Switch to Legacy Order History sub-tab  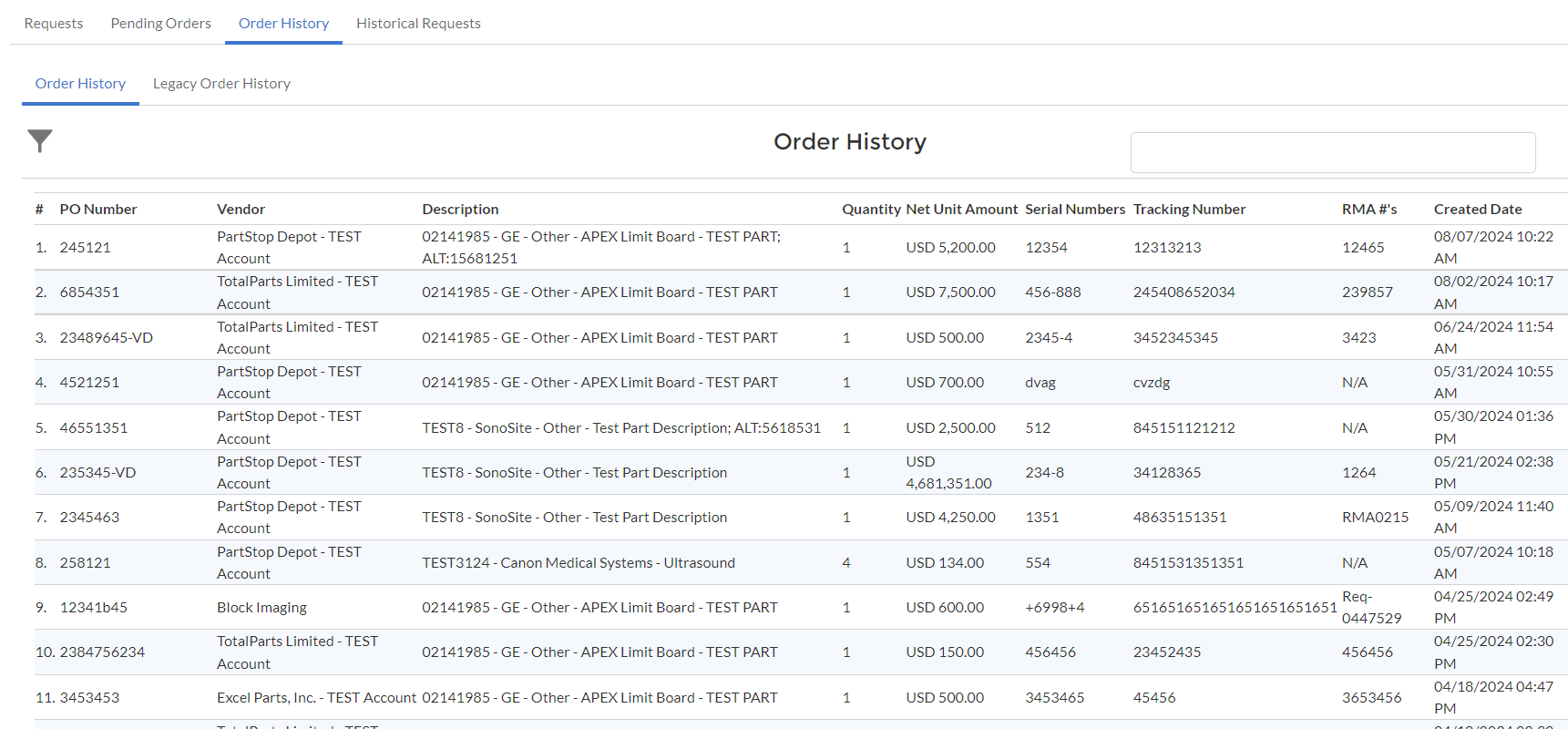click(221, 84)
